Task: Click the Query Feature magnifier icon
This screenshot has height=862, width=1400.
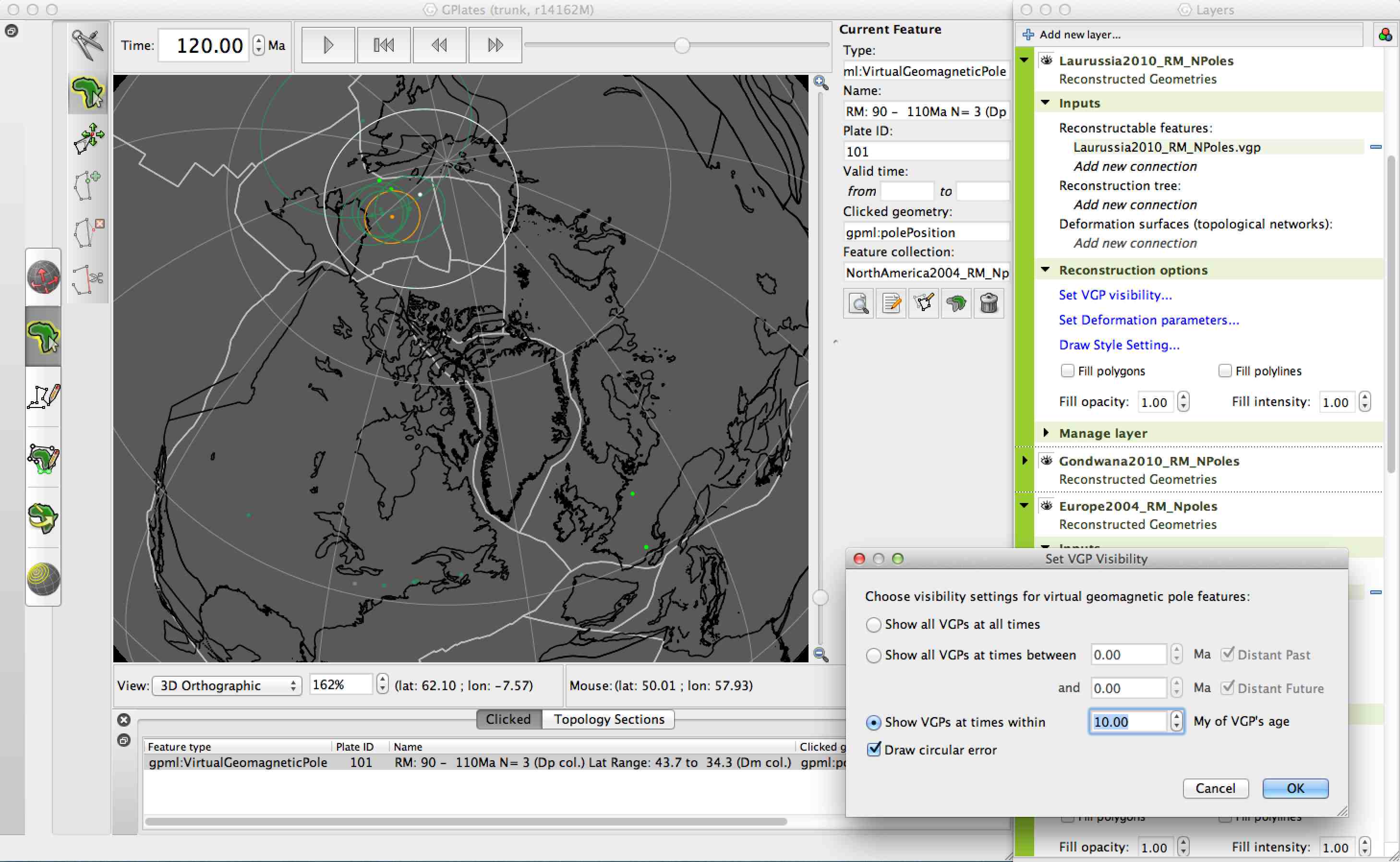Action: (x=858, y=303)
